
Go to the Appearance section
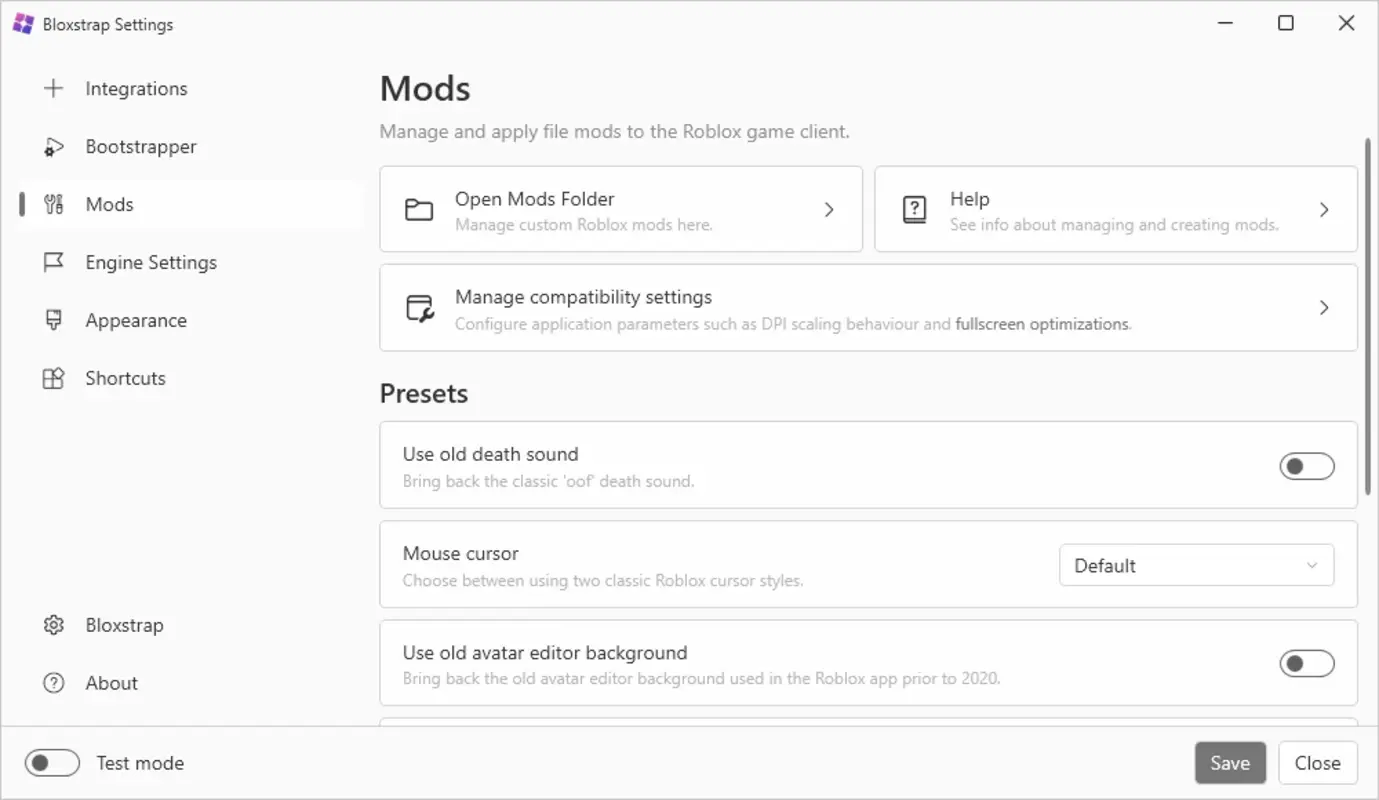coord(136,320)
